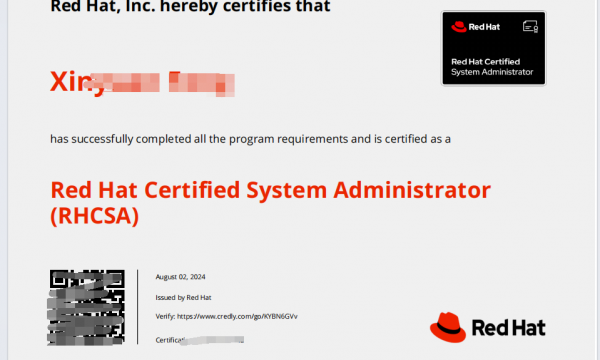Click the "Red Hat Certified" text in the badge
600x360 pixels.
click(486, 62)
